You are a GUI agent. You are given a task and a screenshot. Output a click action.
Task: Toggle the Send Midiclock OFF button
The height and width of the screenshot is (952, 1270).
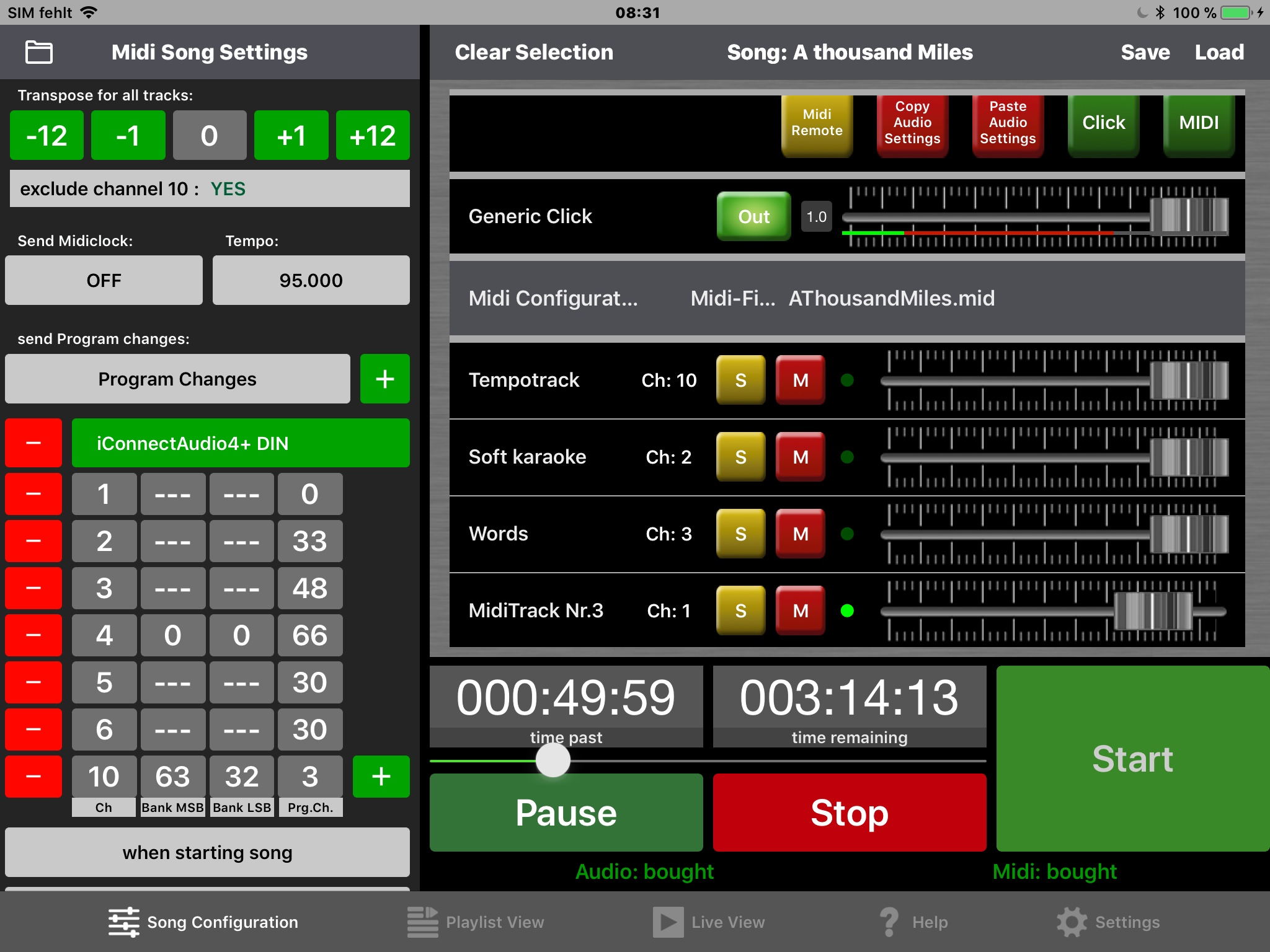[x=104, y=280]
